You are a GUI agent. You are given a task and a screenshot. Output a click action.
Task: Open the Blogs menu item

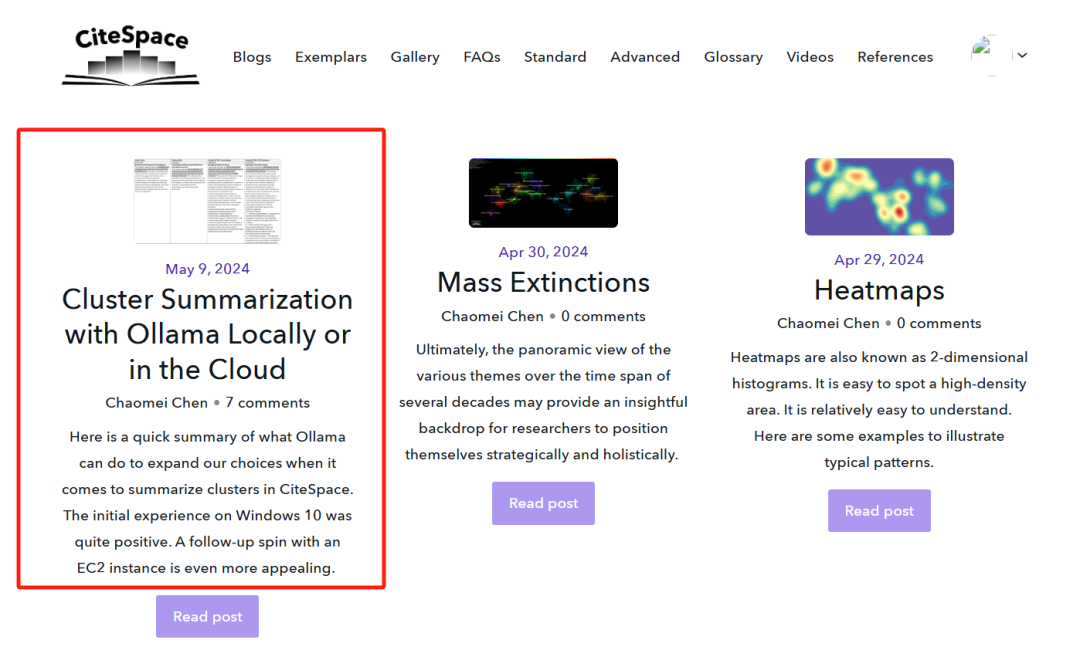[x=252, y=57]
